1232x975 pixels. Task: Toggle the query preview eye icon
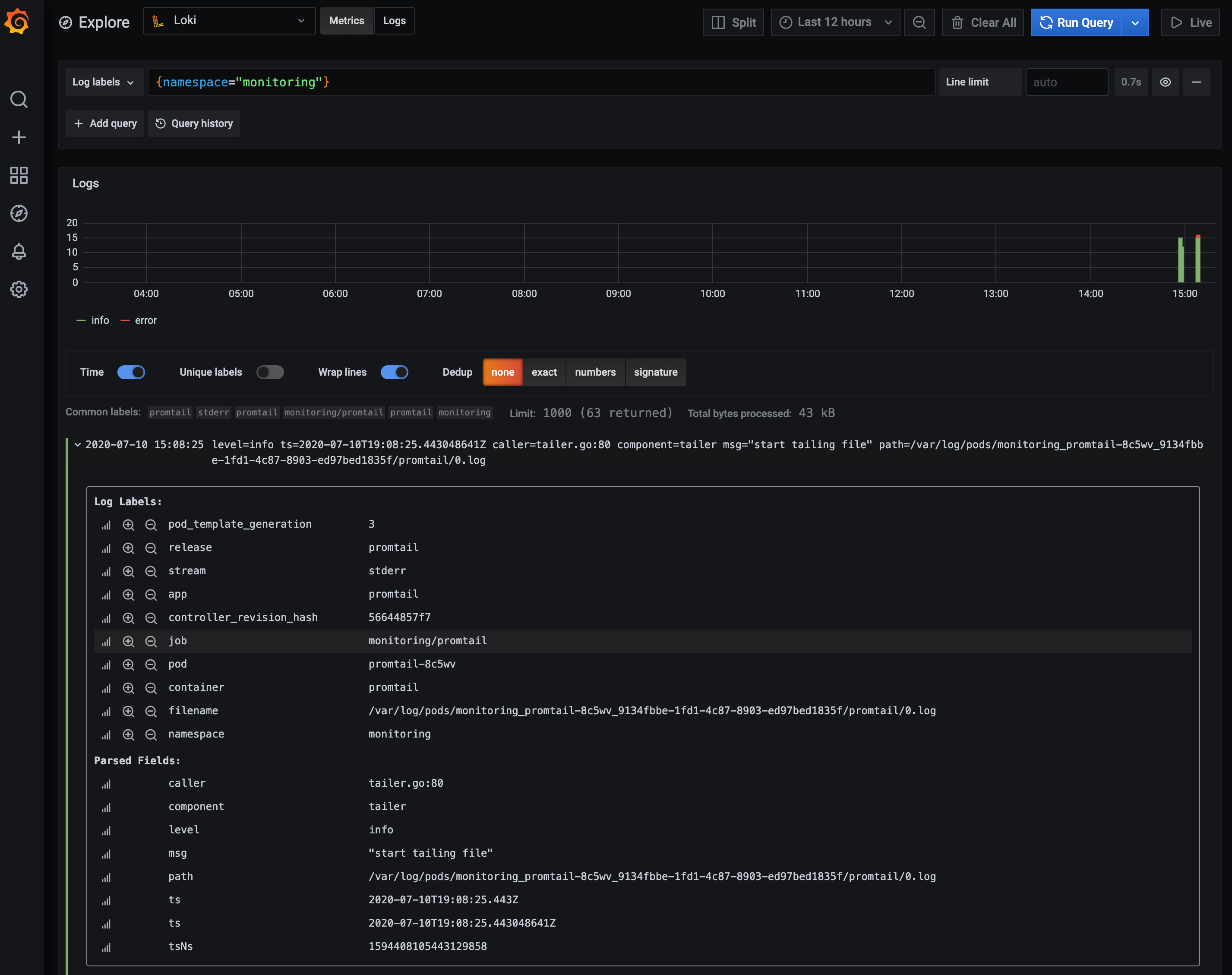(1165, 82)
